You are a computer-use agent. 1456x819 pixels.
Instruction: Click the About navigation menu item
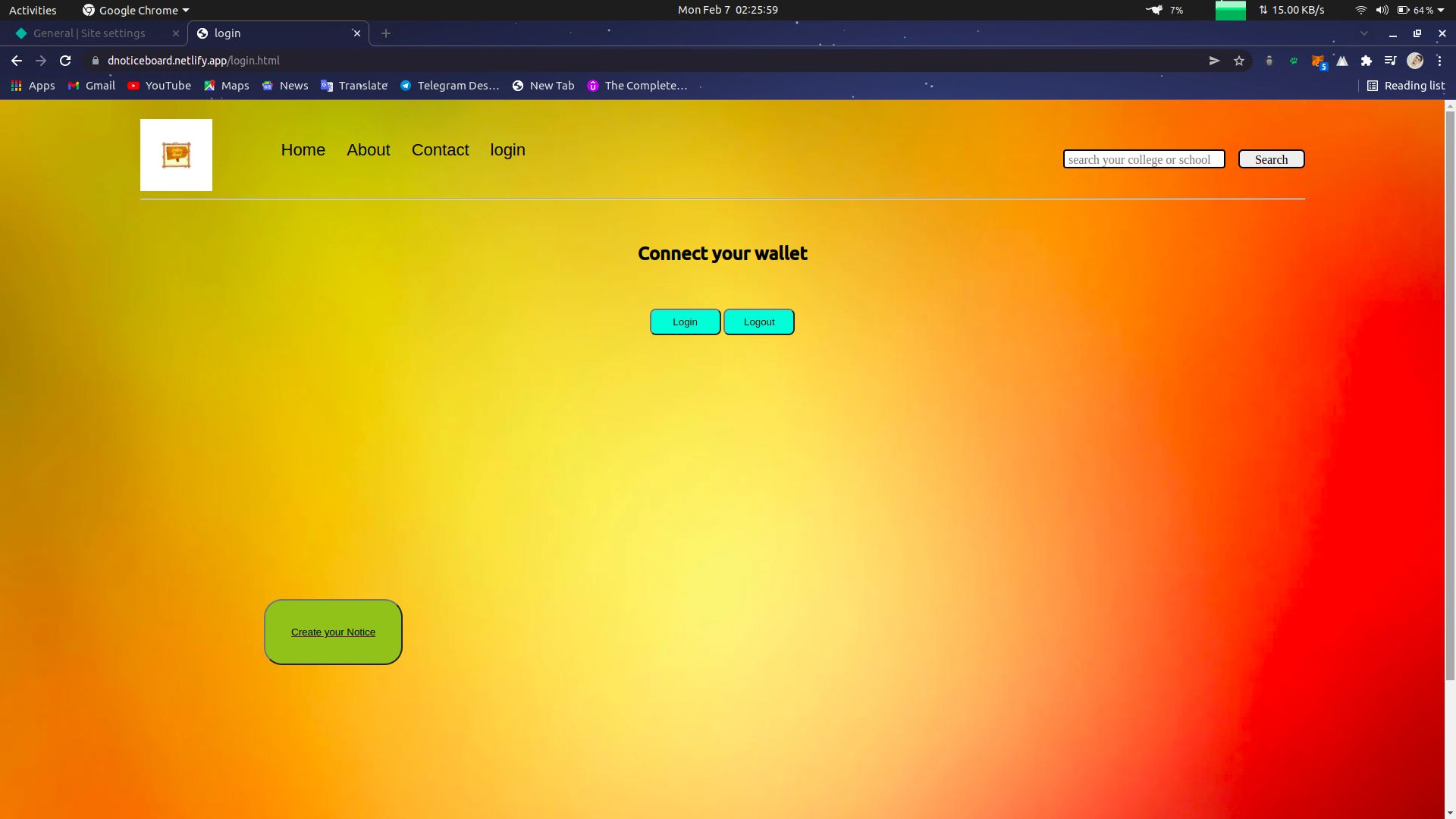pos(368,150)
